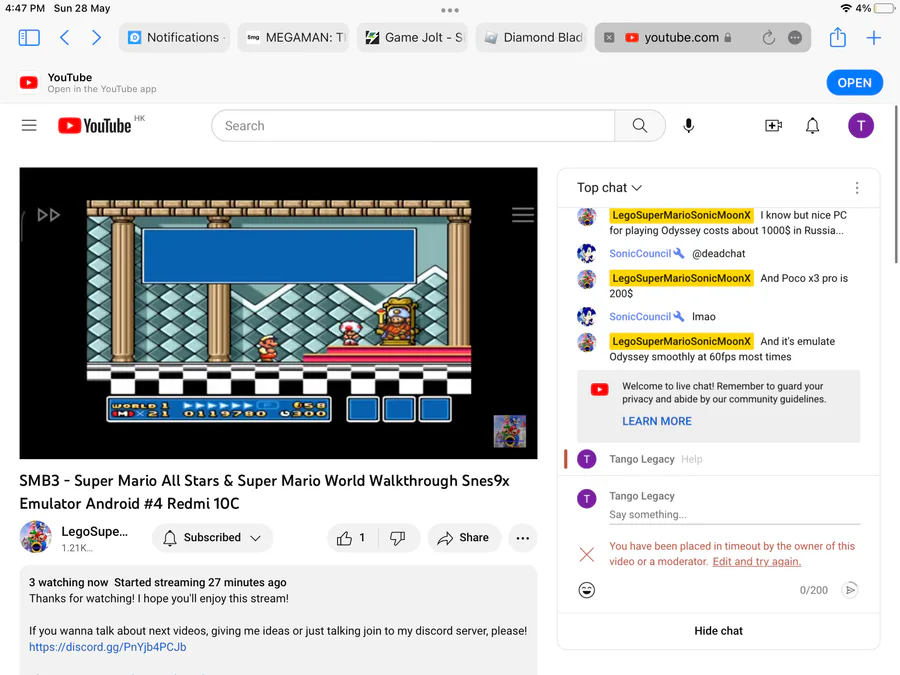Open the Safari sidebar panel

point(29,38)
